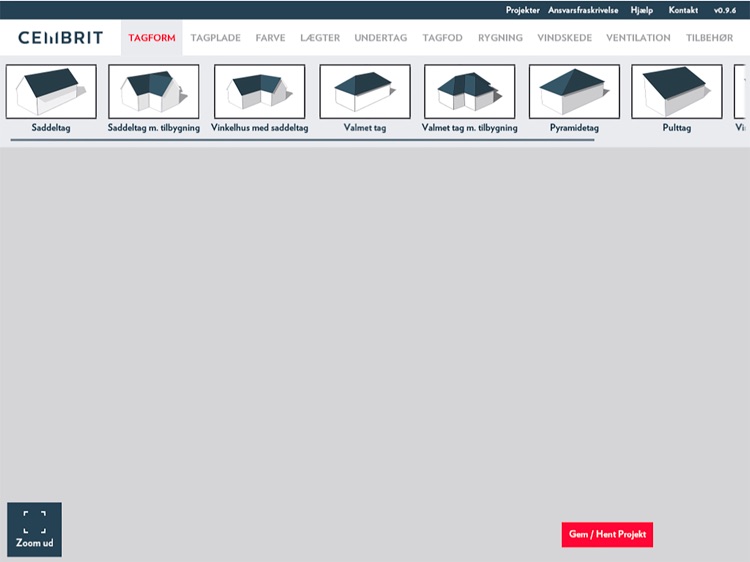
Task: Switch to the TAGPLADE tab
Action: tap(215, 38)
